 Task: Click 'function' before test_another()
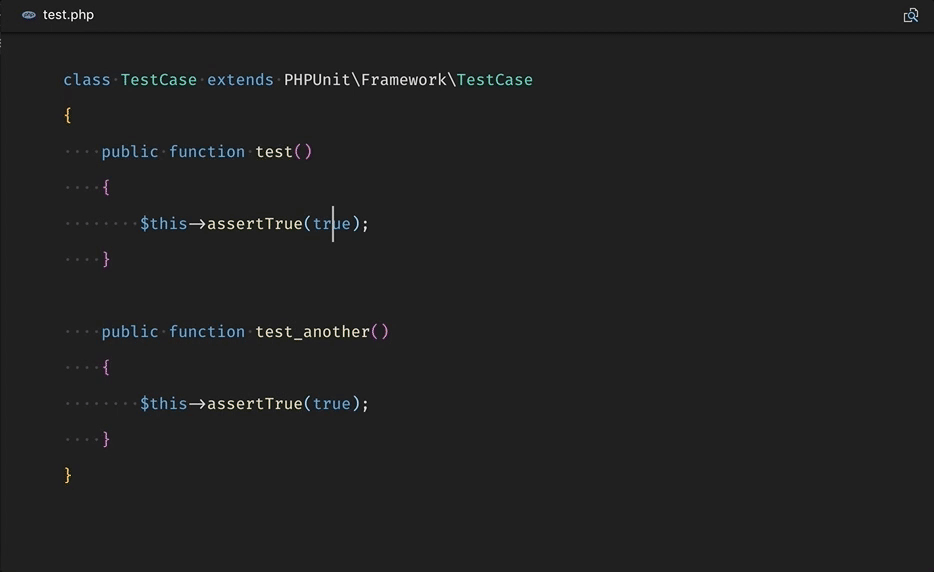tap(207, 332)
